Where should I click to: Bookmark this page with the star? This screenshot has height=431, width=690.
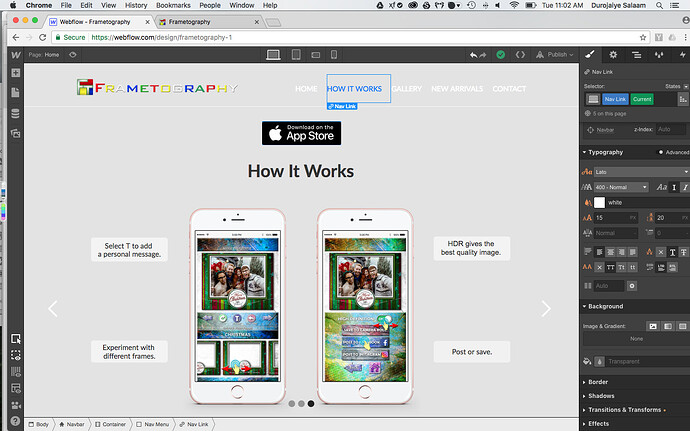tap(643, 37)
